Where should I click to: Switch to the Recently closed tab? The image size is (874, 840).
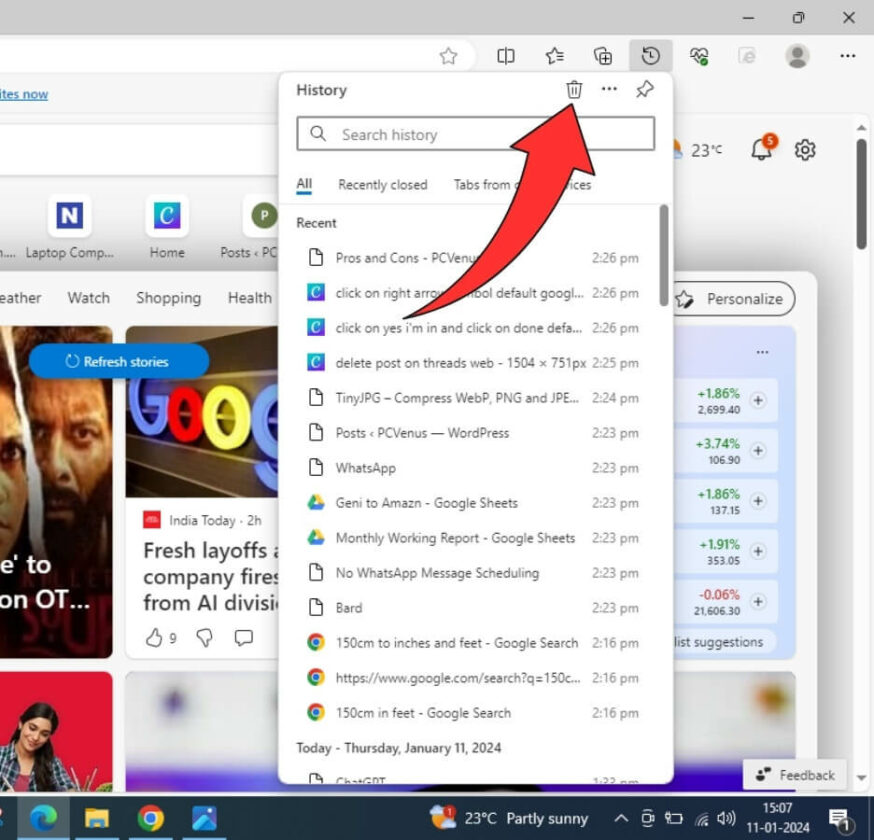383,184
